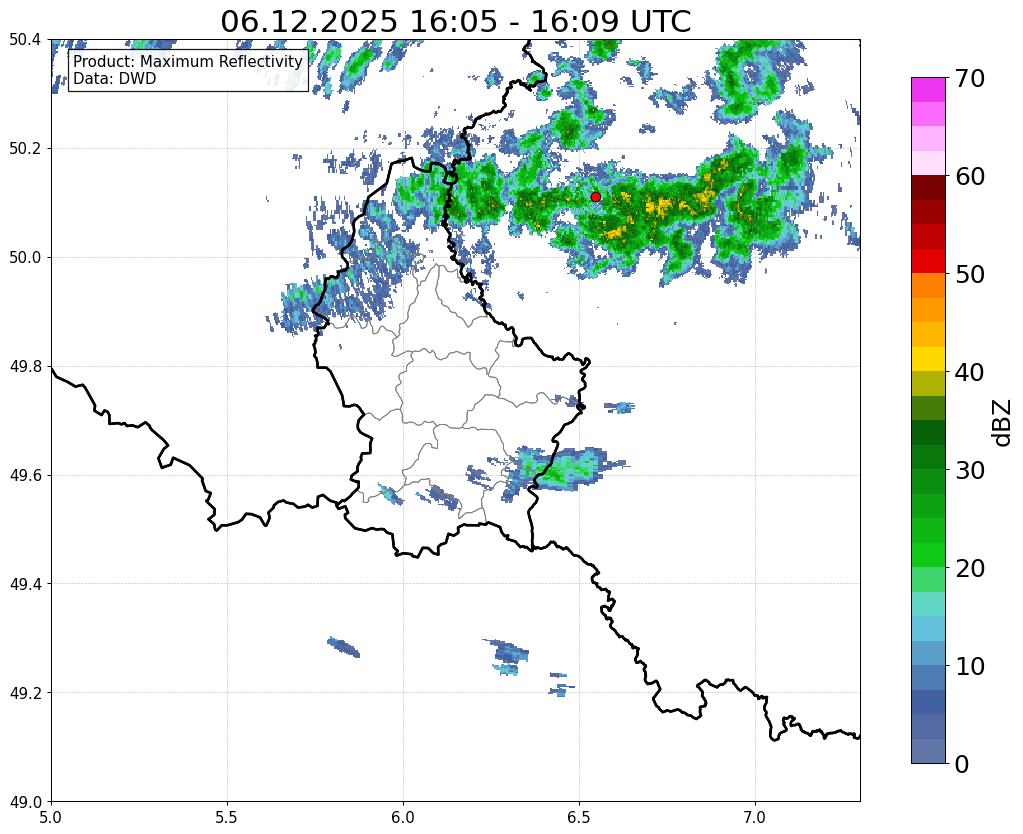Click the bright red colorbar segment at 50 dBZ
This screenshot has height=834, width=1023.
point(928,261)
